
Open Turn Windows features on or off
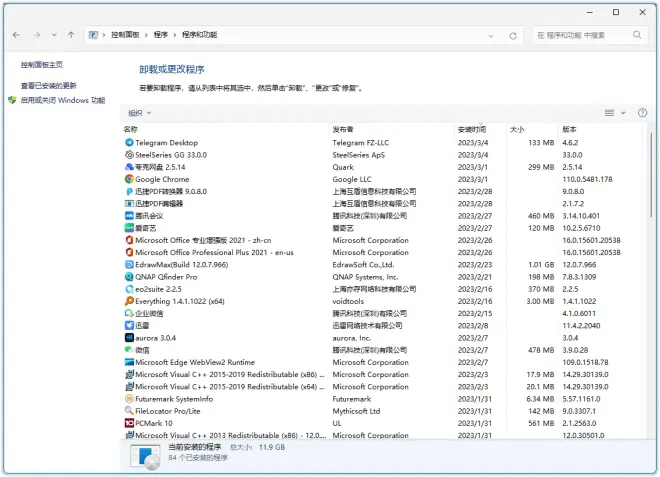pos(63,100)
